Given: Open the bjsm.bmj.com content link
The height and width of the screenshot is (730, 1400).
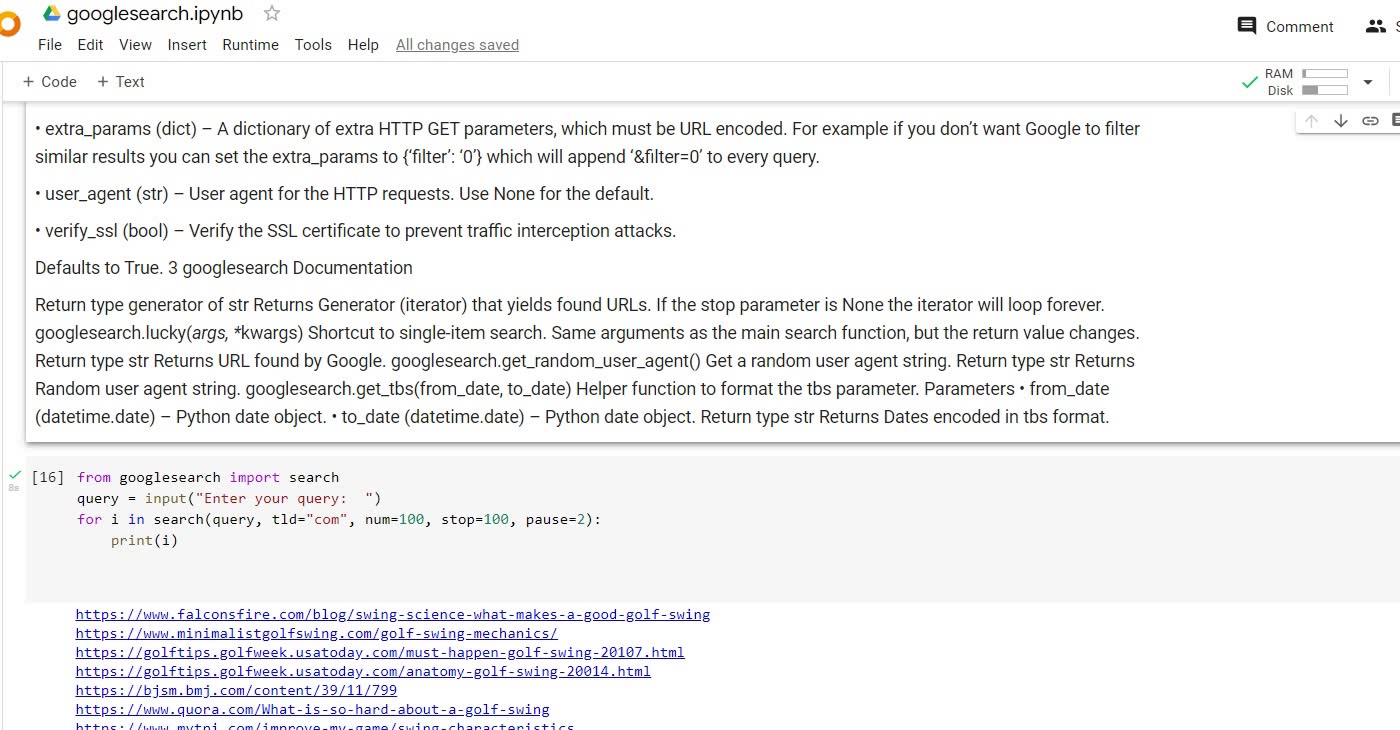Looking at the screenshot, I should [236, 691].
